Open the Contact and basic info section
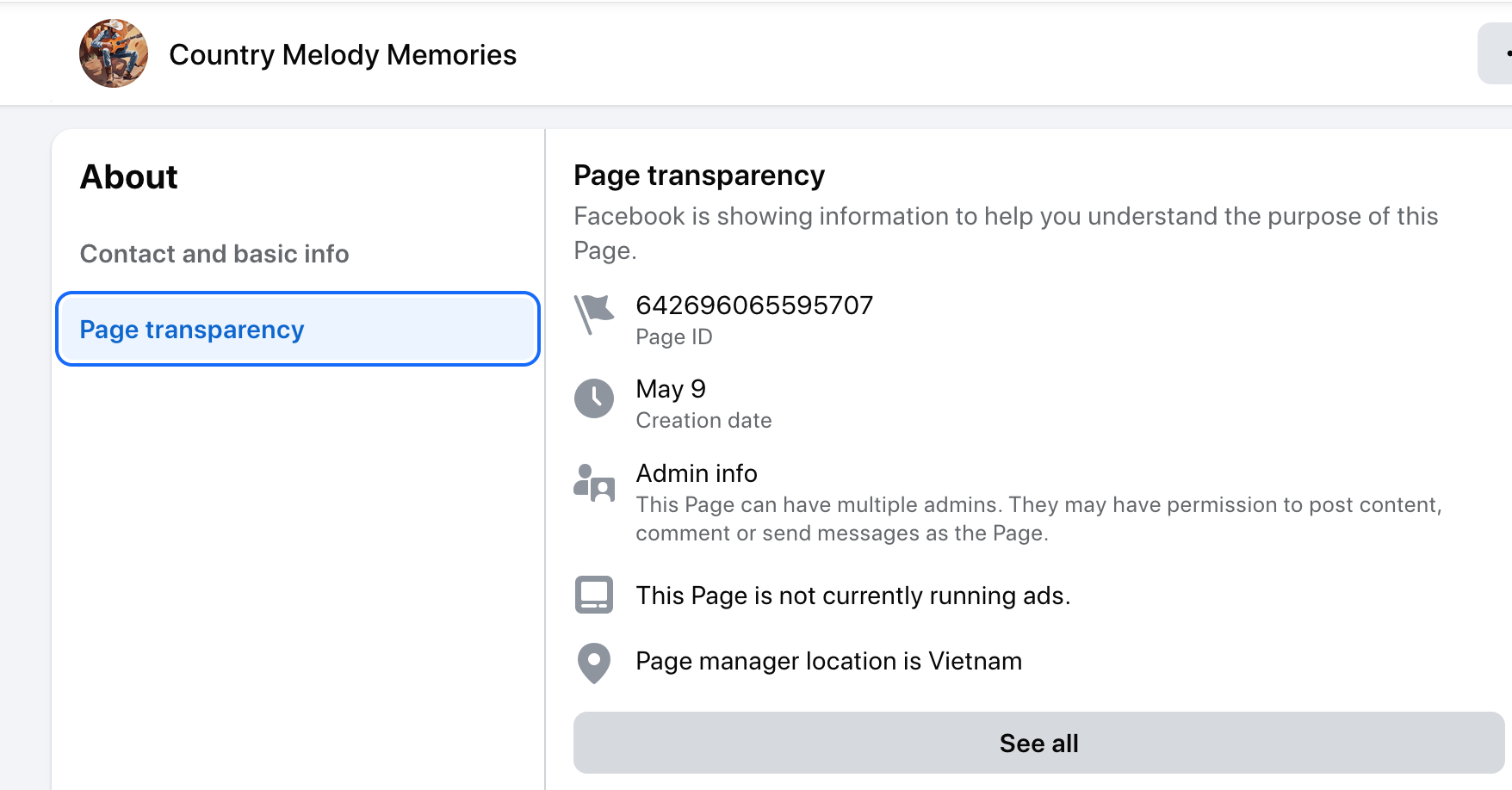 (x=214, y=254)
